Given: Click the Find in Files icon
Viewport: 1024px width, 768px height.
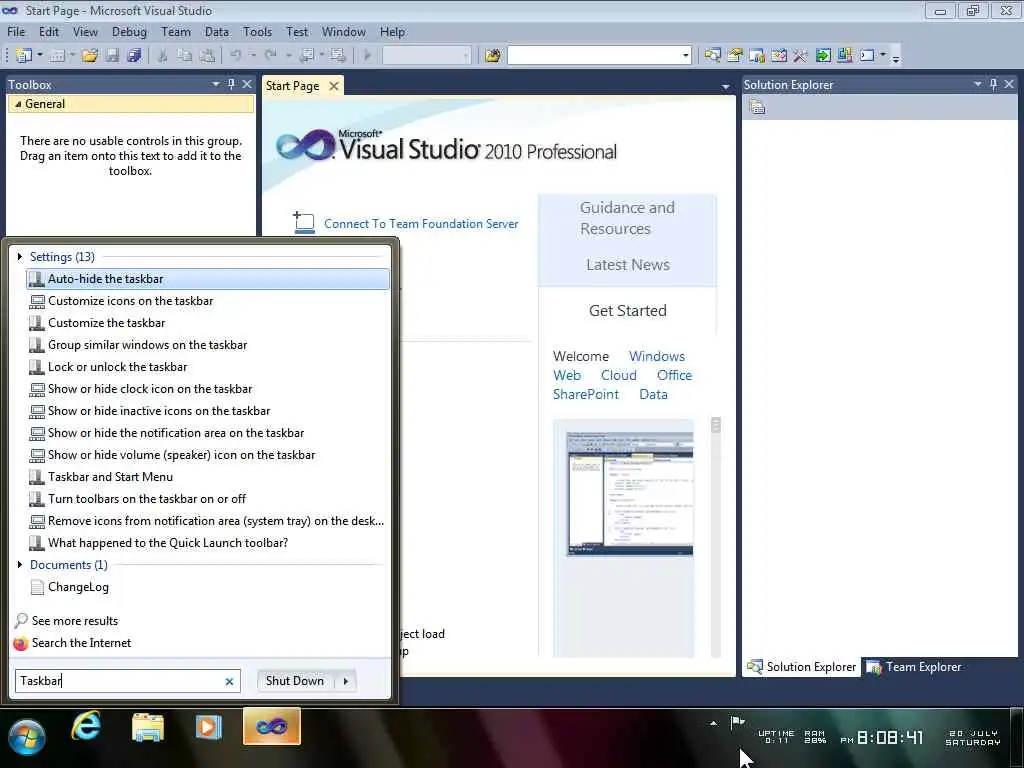Looking at the screenshot, I should (x=492, y=56).
